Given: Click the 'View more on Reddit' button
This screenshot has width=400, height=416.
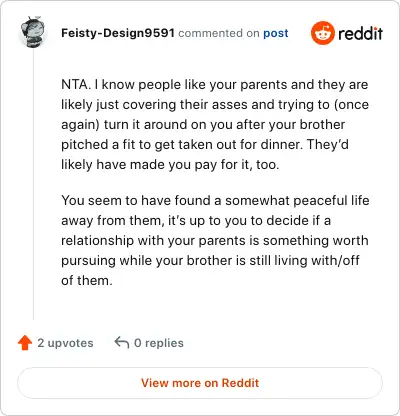Looking at the screenshot, I should pos(200,383).
